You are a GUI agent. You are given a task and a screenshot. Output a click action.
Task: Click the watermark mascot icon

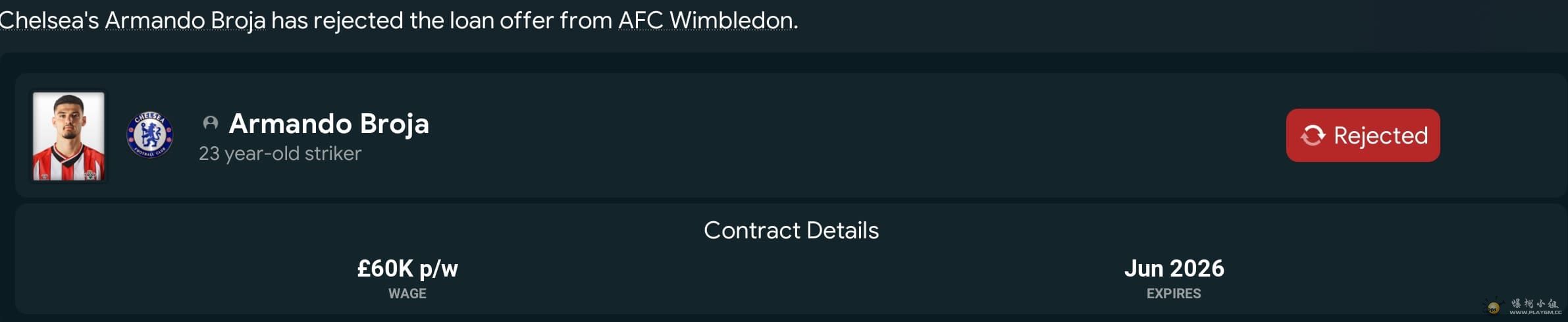[1492, 306]
